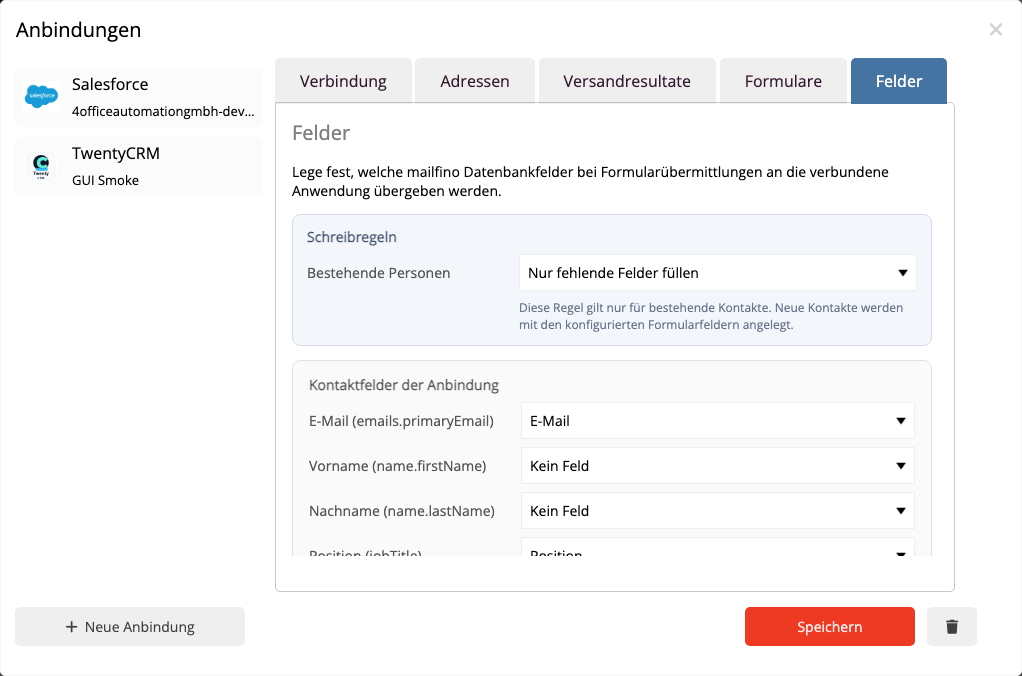Delete connection with the trash icon
Screen dimensions: 1022x676
click(952, 626)
